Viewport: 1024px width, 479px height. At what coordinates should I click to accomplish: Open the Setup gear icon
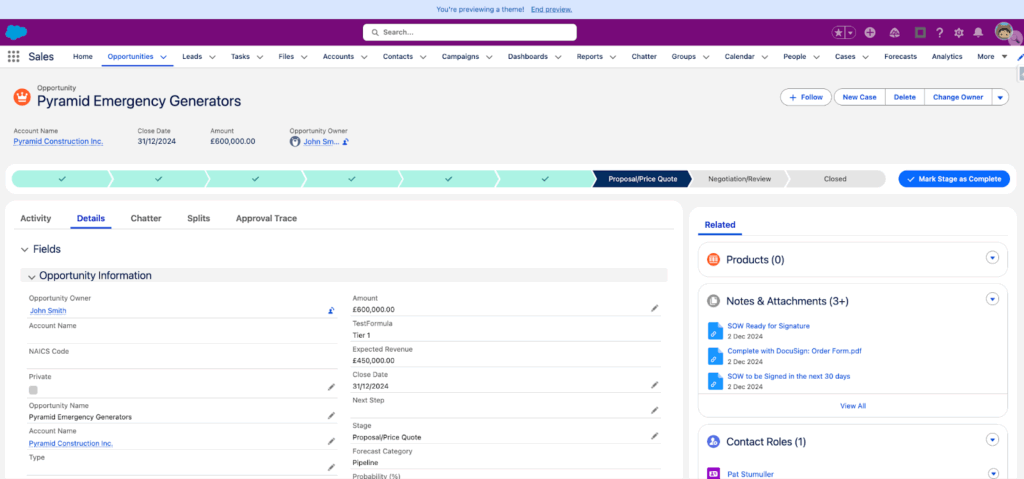(x=959, y=32)
